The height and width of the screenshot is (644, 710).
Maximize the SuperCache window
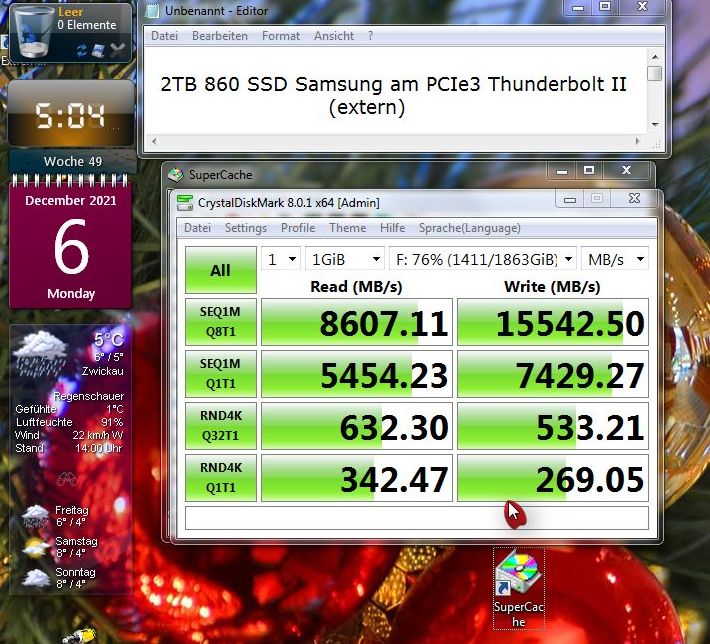click(589, 170)
